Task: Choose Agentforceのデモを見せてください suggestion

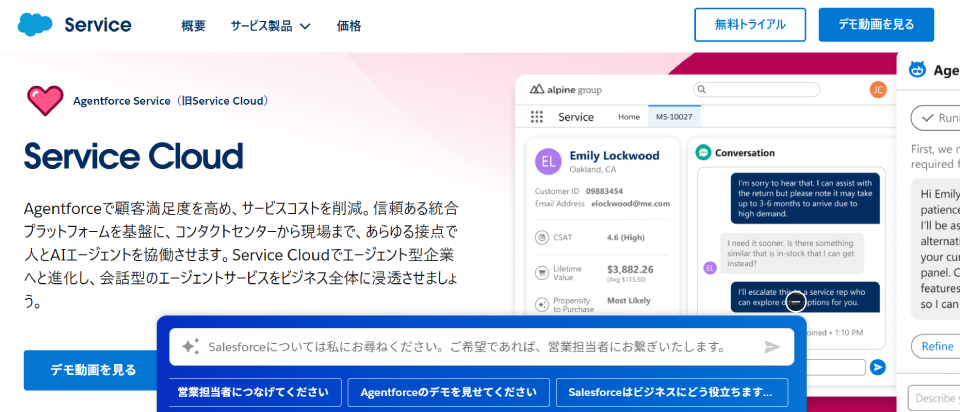Action: tap(448, 392)
